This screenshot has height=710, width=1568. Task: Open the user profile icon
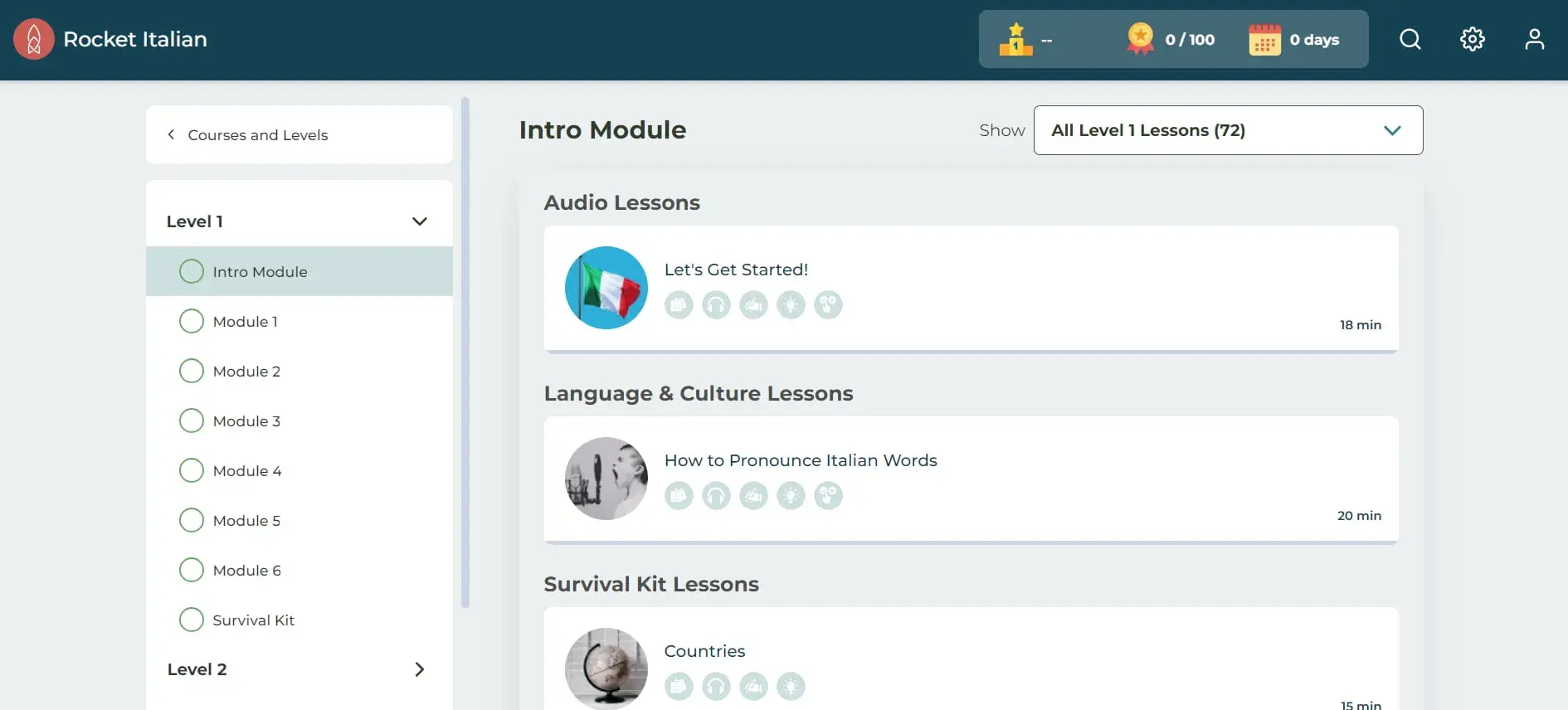tap(1534, 39)
